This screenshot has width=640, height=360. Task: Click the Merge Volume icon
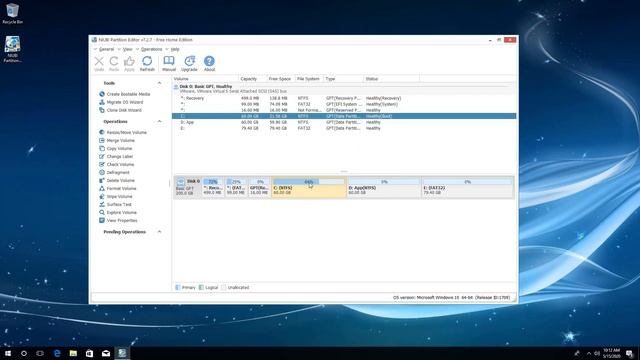pyautogui.click(x=102, y=140)
